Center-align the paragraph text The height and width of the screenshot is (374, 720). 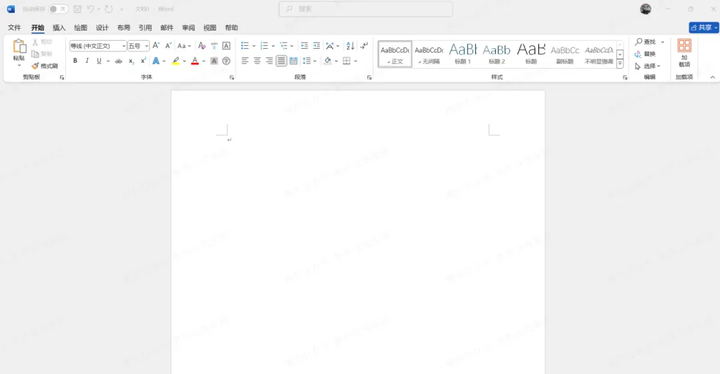click(x=257, y=61)
